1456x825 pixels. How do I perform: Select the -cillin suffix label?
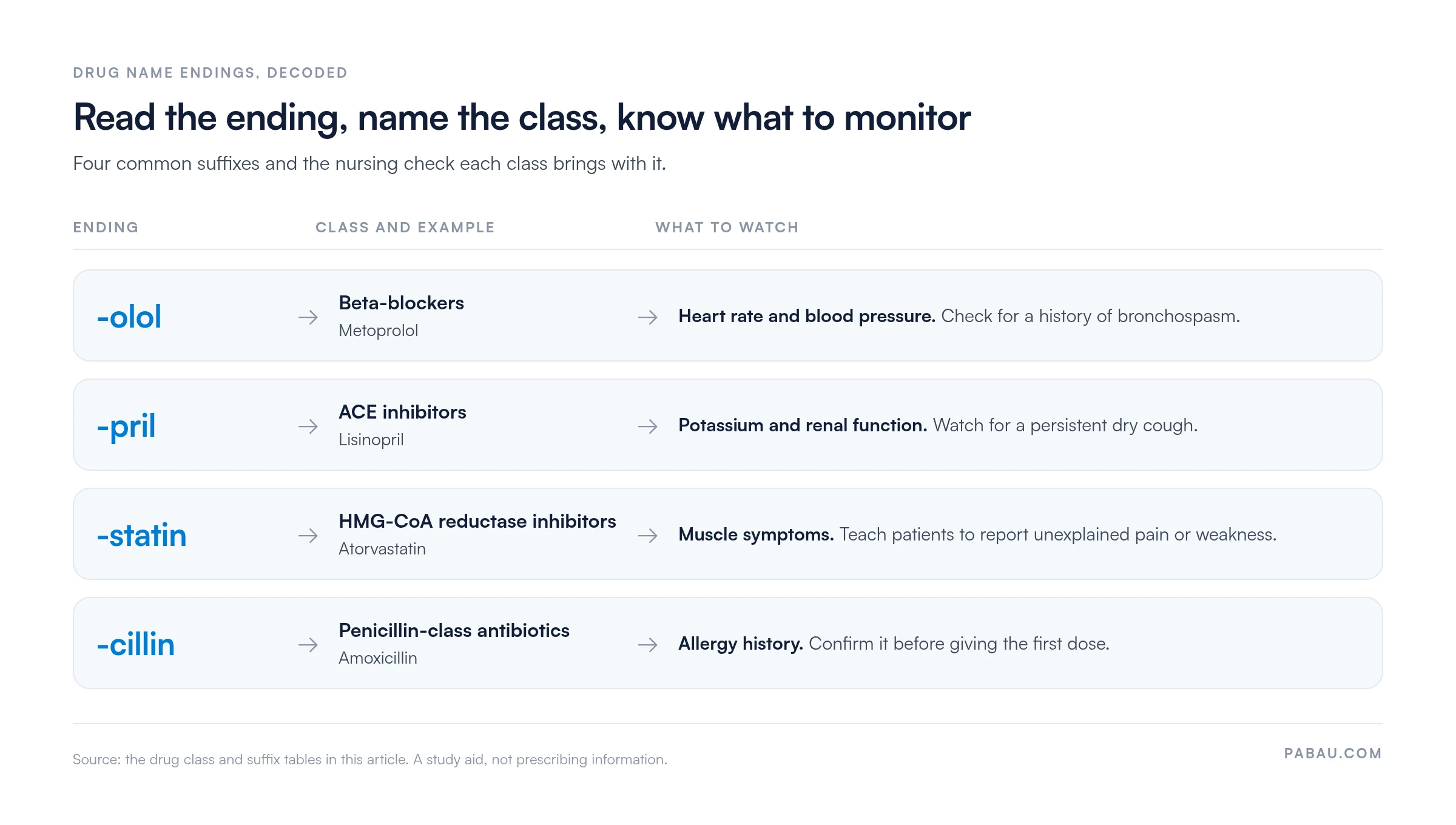click(136, 644)
